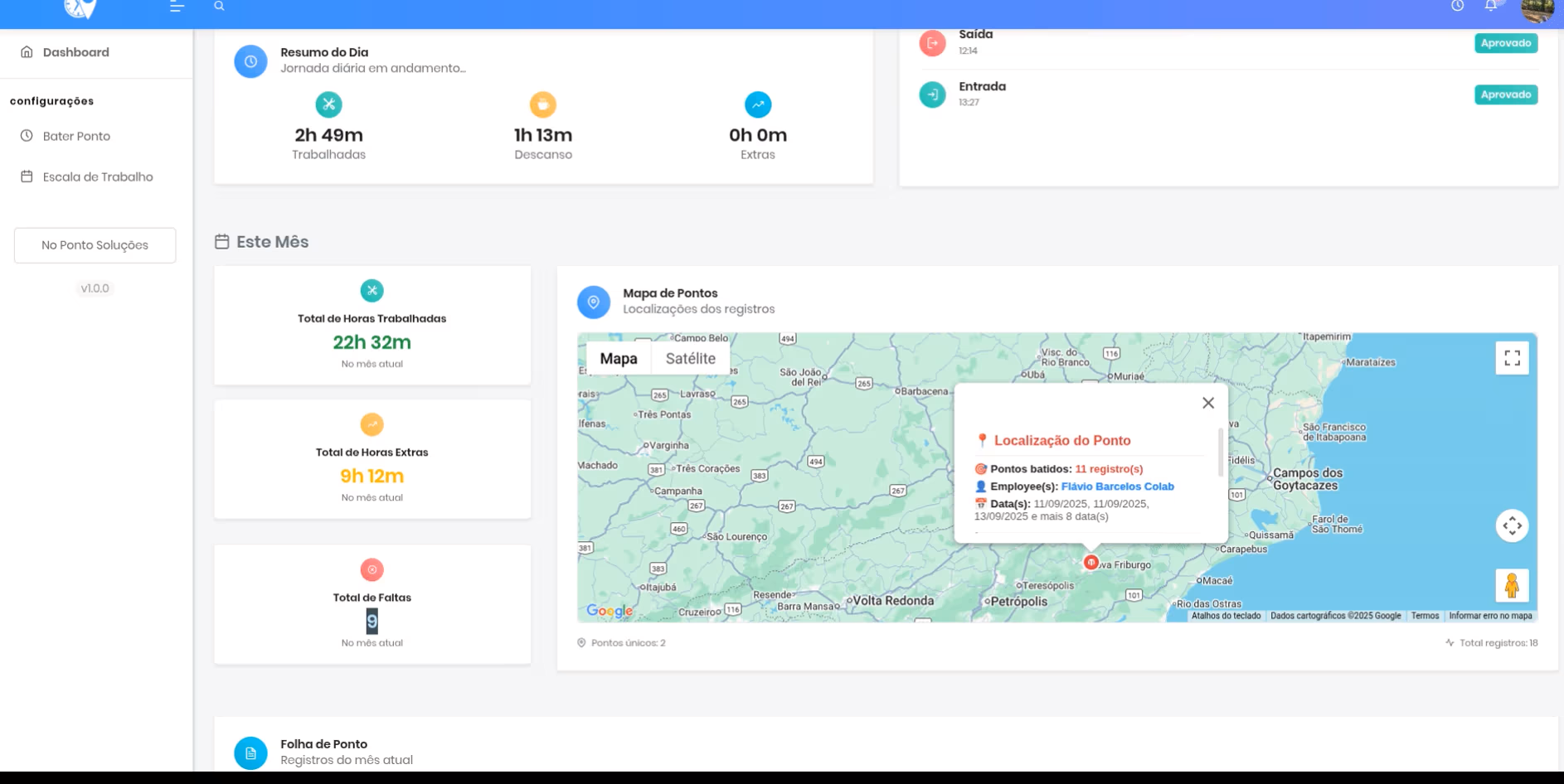
Task: Click the search icon in top bar
Action: 219,6
